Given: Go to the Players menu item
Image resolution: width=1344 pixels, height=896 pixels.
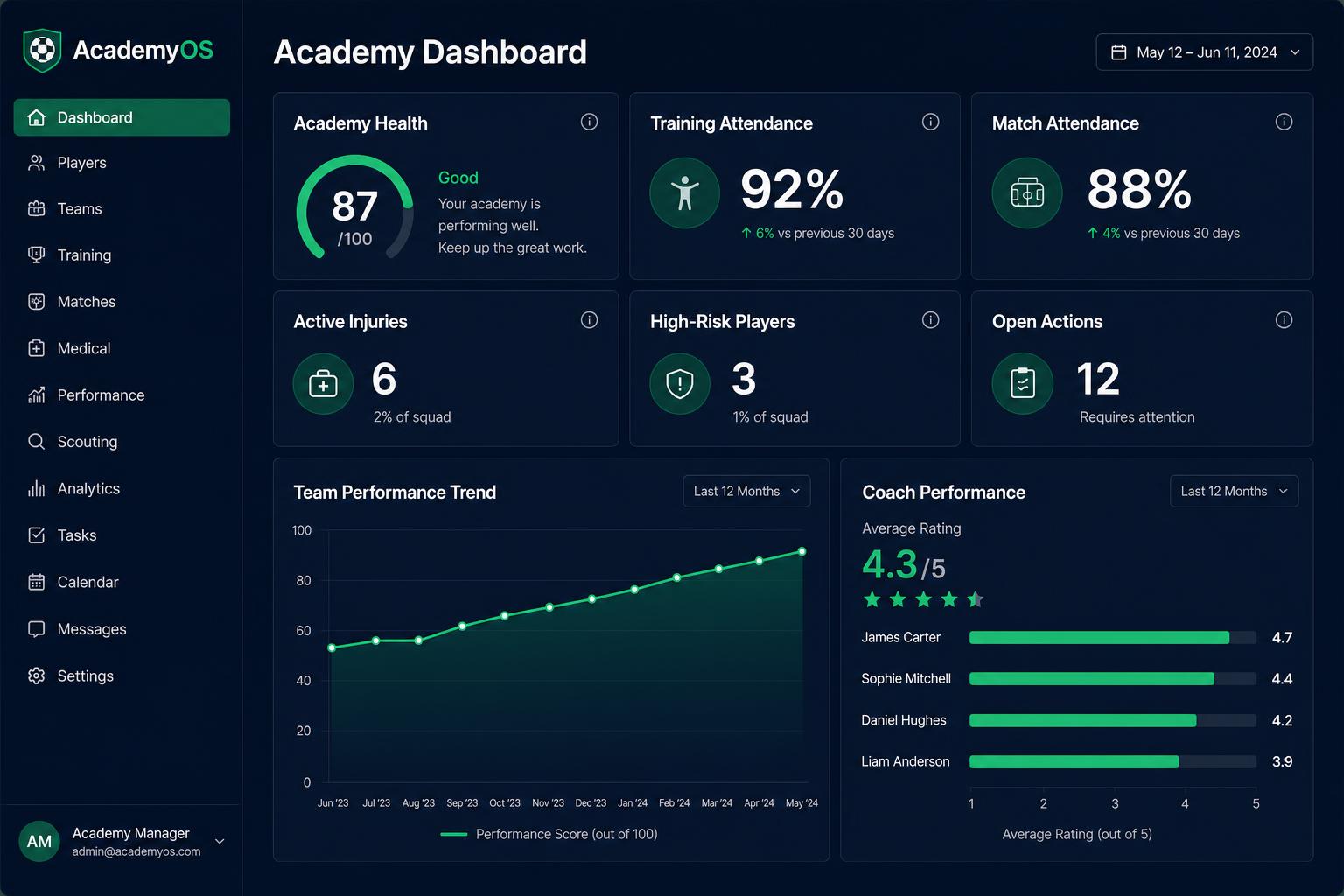Looking at the screenshot, I should [x=122, y=163].
